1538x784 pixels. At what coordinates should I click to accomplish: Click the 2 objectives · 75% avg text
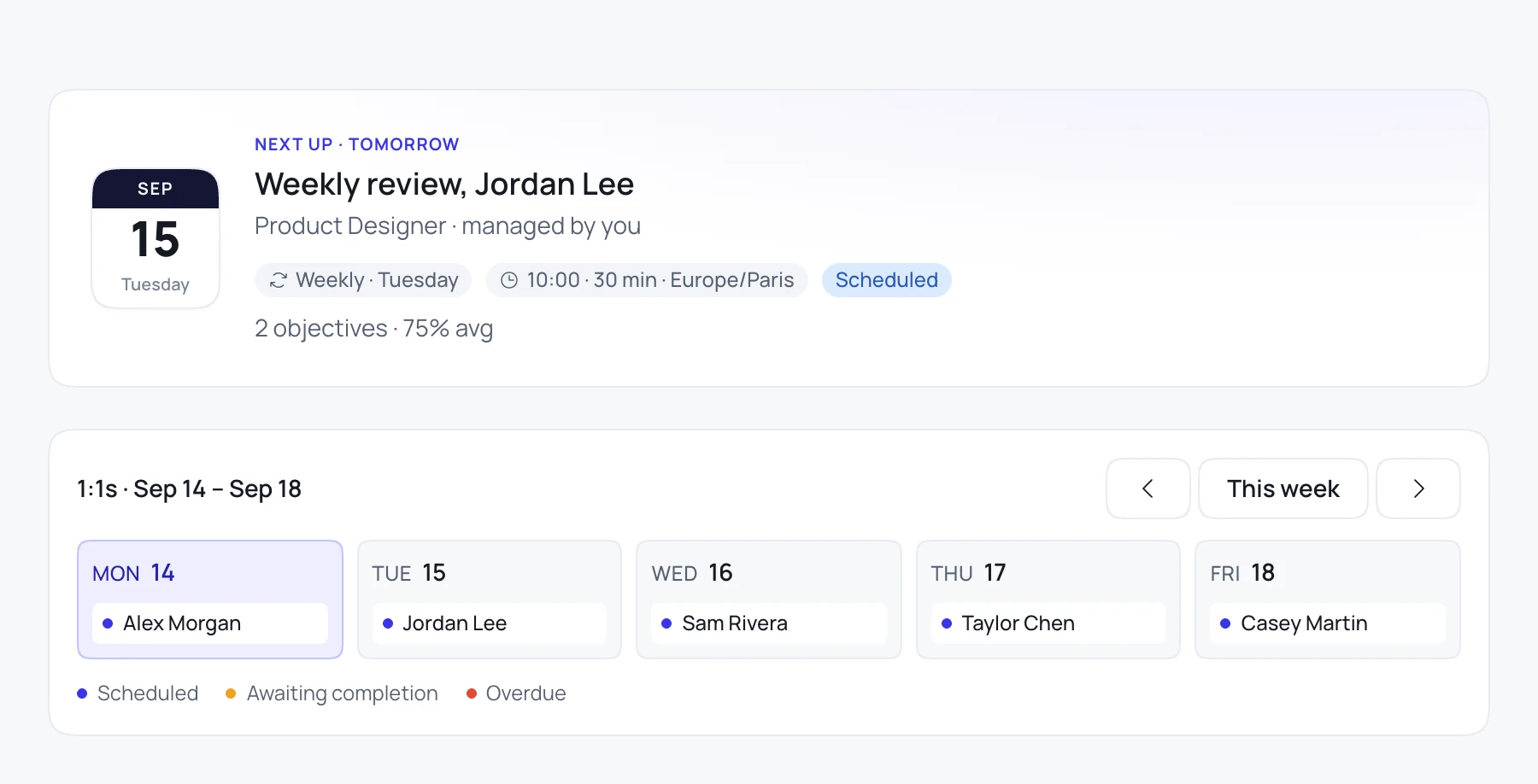[x=373, y=329]
